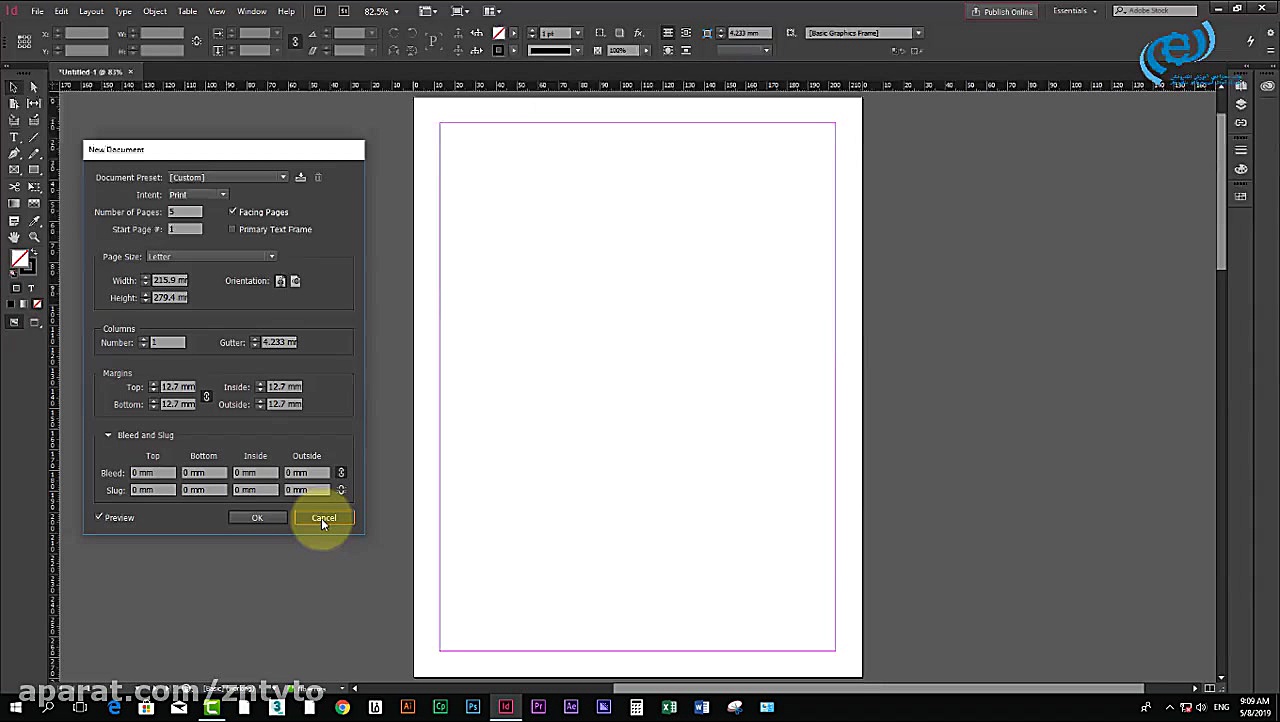Toggle the margins chain link icon

[206, 396]
